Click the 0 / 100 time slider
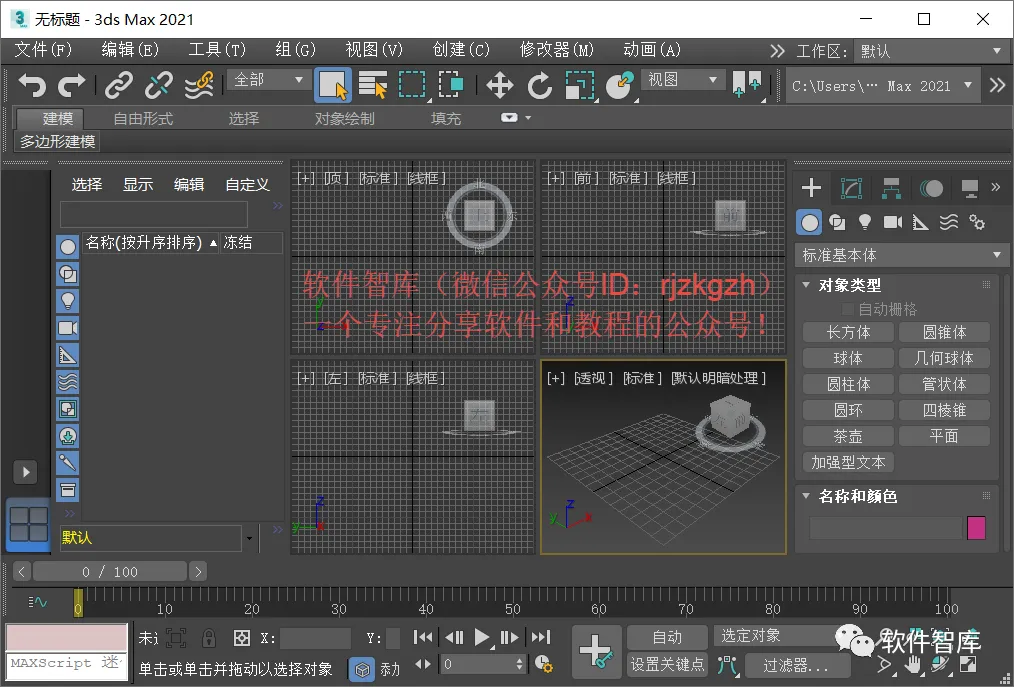The height and width of the screenshot is (687, 1014). (110, 572)
